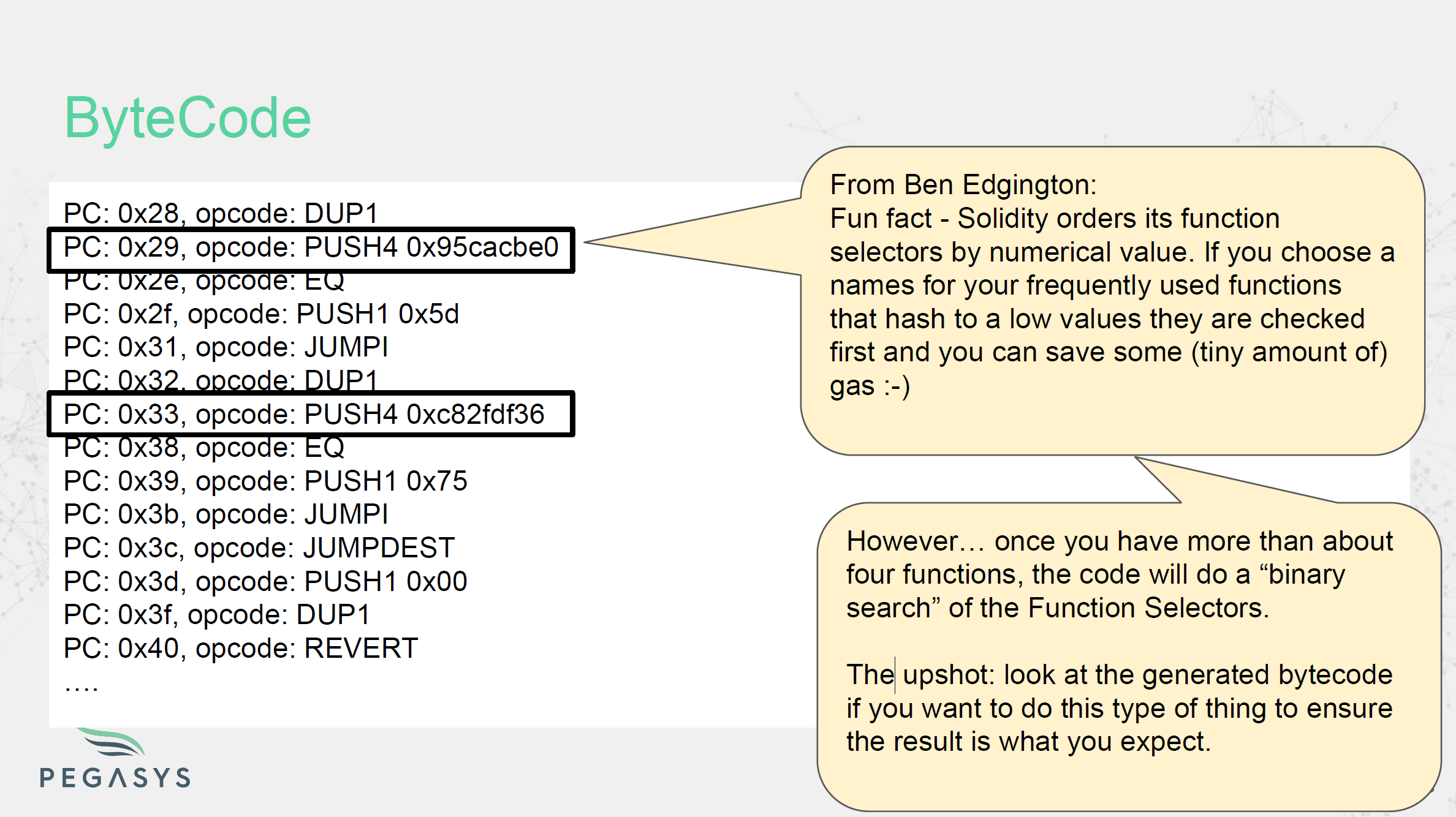1456x817 pixels.
Task: Select the line 'PC: 0x3b, opcode: JUMPI'
Action: tap(226, 514)
